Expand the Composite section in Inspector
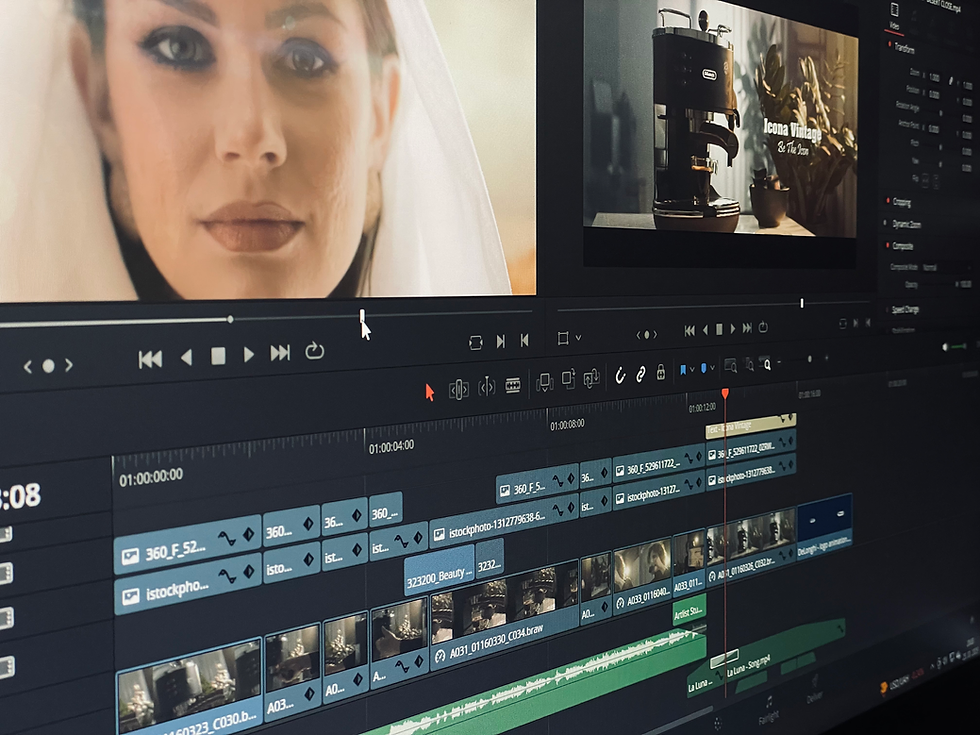The width and height of the screenshot is (980, 735). pos(902,246)
